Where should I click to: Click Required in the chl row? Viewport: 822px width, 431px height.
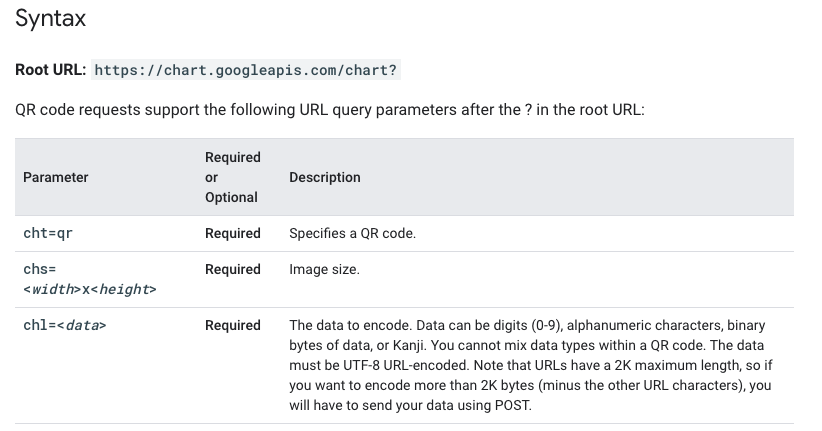[232, 325]
